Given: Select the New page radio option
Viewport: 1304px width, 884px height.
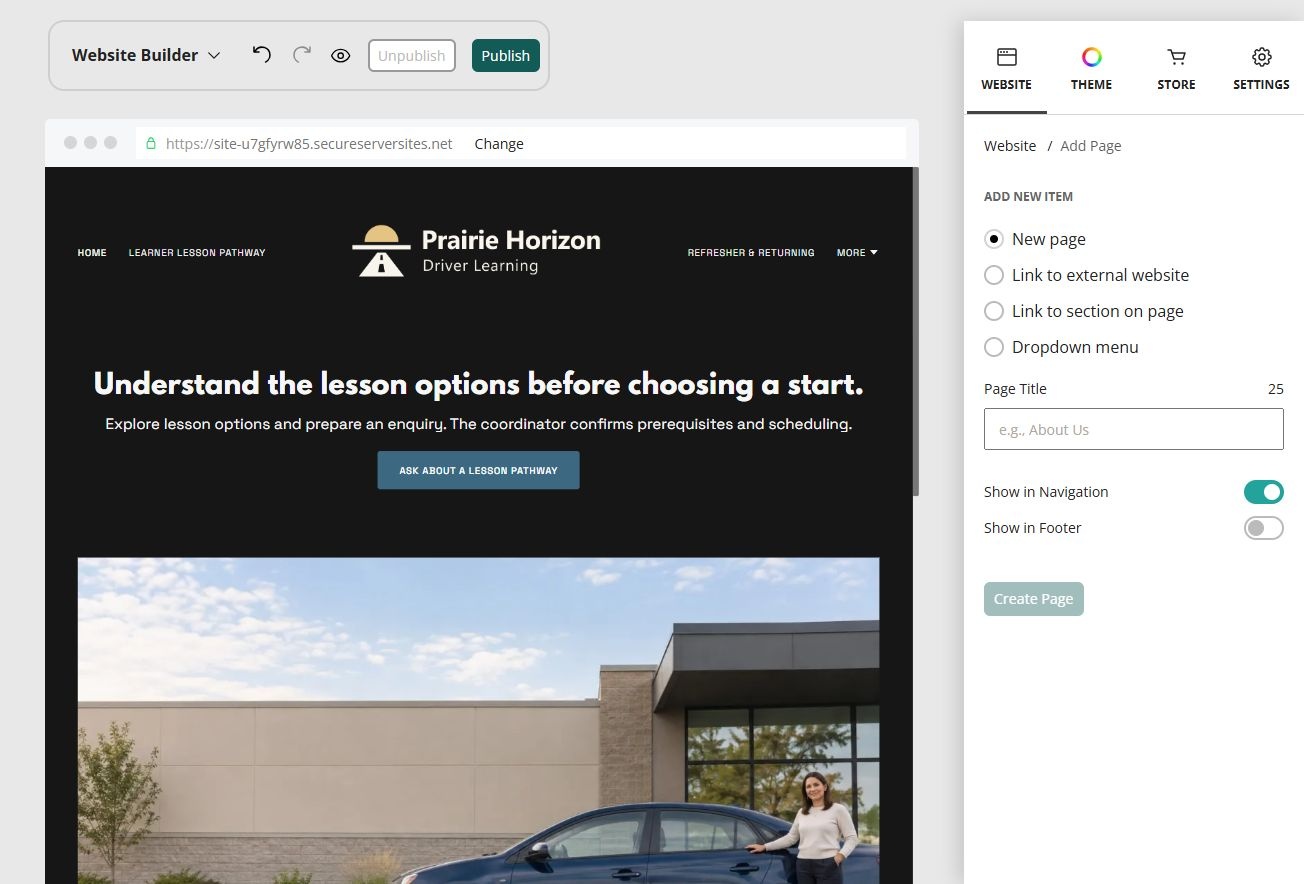Looking at the screenshot, I should click(x=994, y=239).
